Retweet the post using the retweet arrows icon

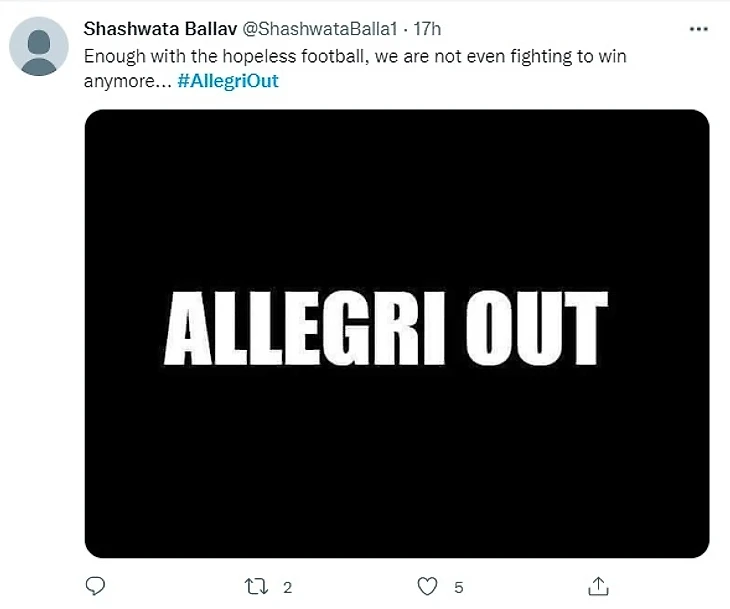coord(258,586)
